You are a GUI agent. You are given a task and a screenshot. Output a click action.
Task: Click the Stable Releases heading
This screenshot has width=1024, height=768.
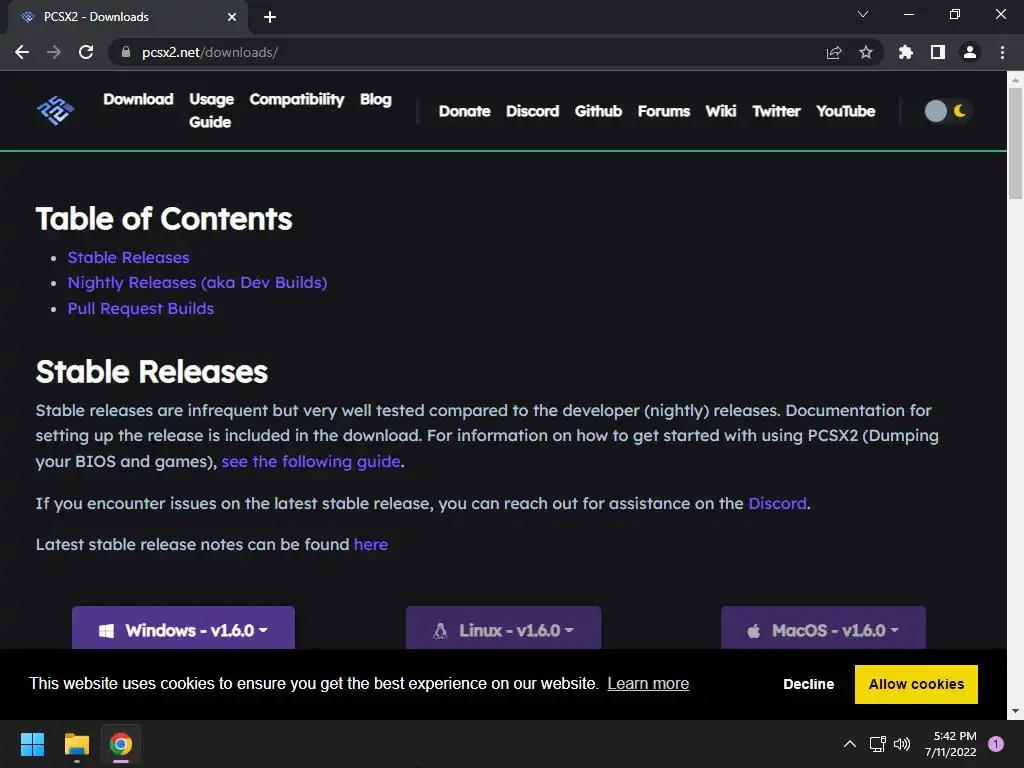[152, 372]
